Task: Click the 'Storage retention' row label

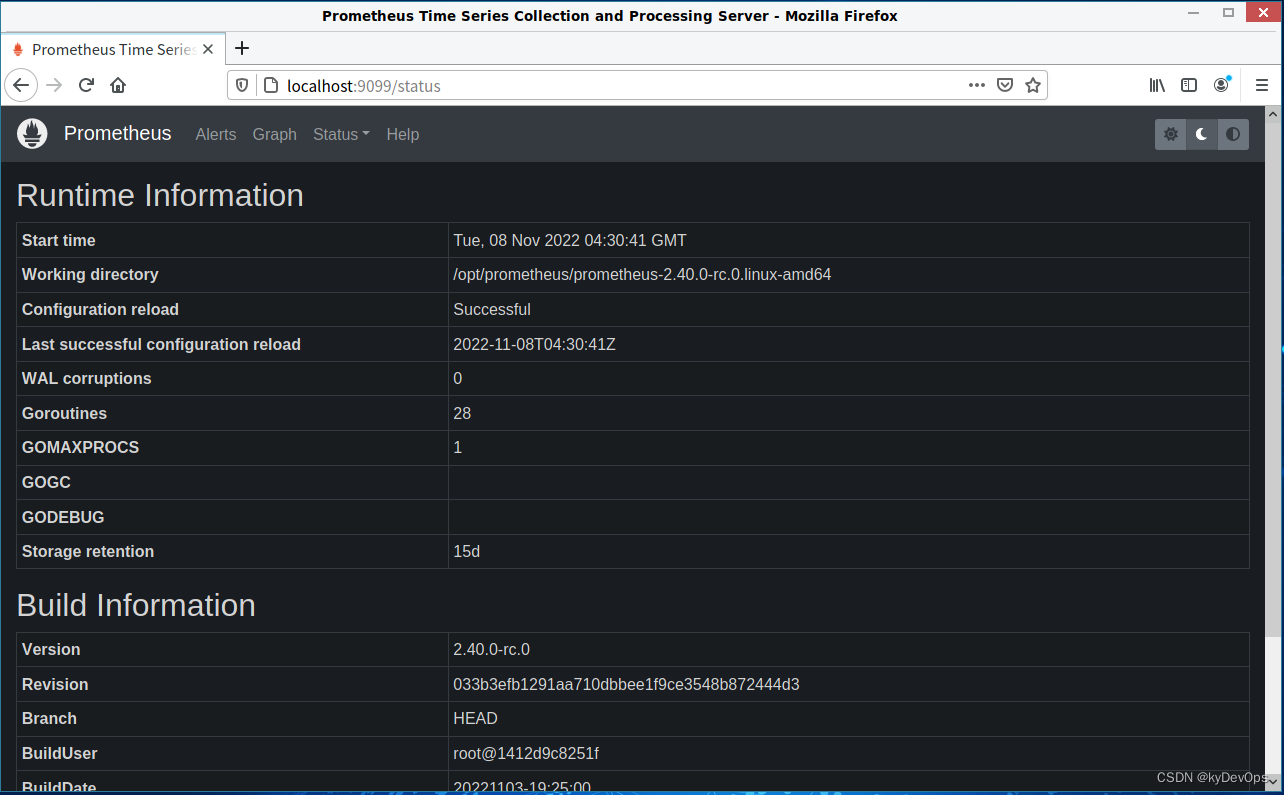Action: pos(88,551)
